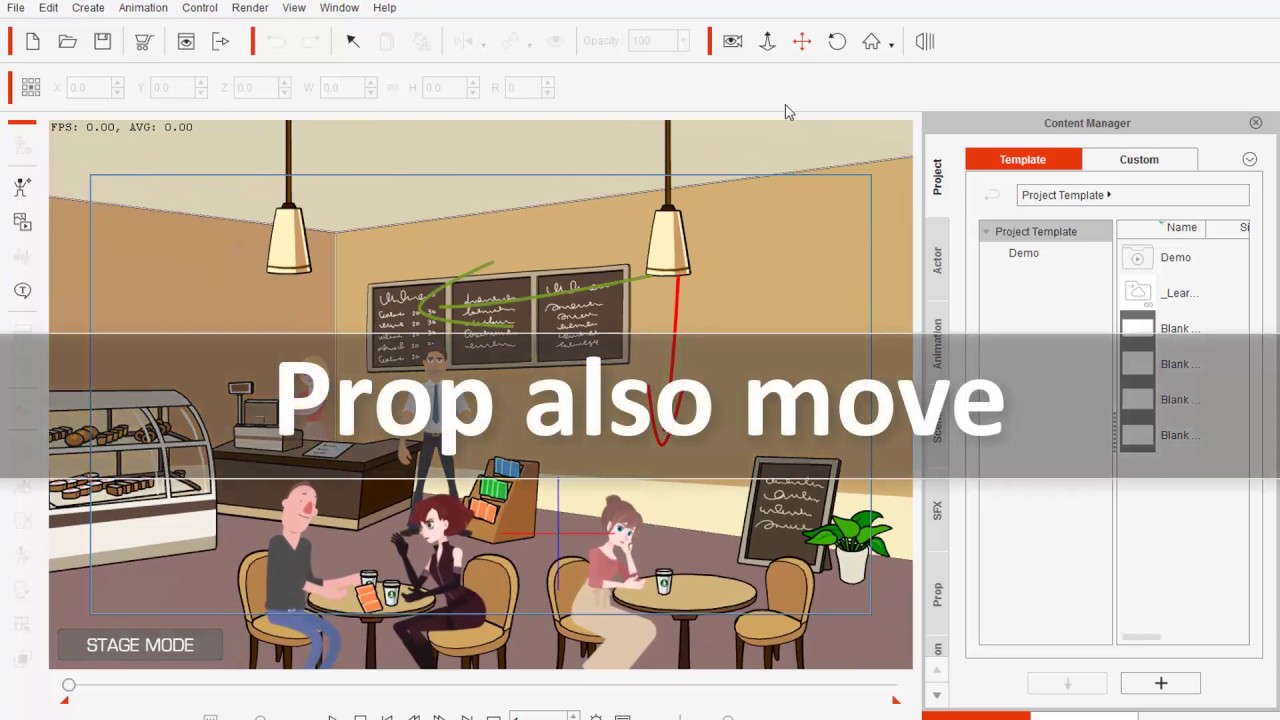Collapse the Project Template tree node
Screen dimensions: 1280x720
click(x=986, y=232)
